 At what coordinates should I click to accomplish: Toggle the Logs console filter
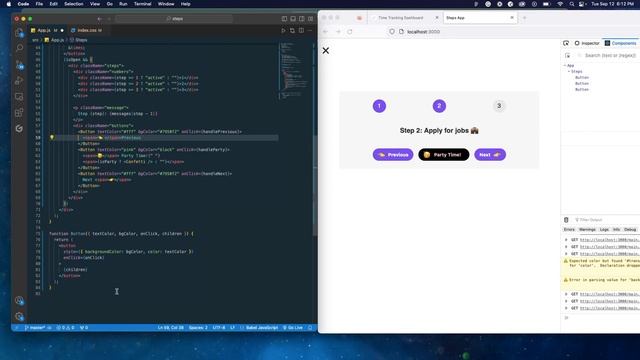coord(604,230)
